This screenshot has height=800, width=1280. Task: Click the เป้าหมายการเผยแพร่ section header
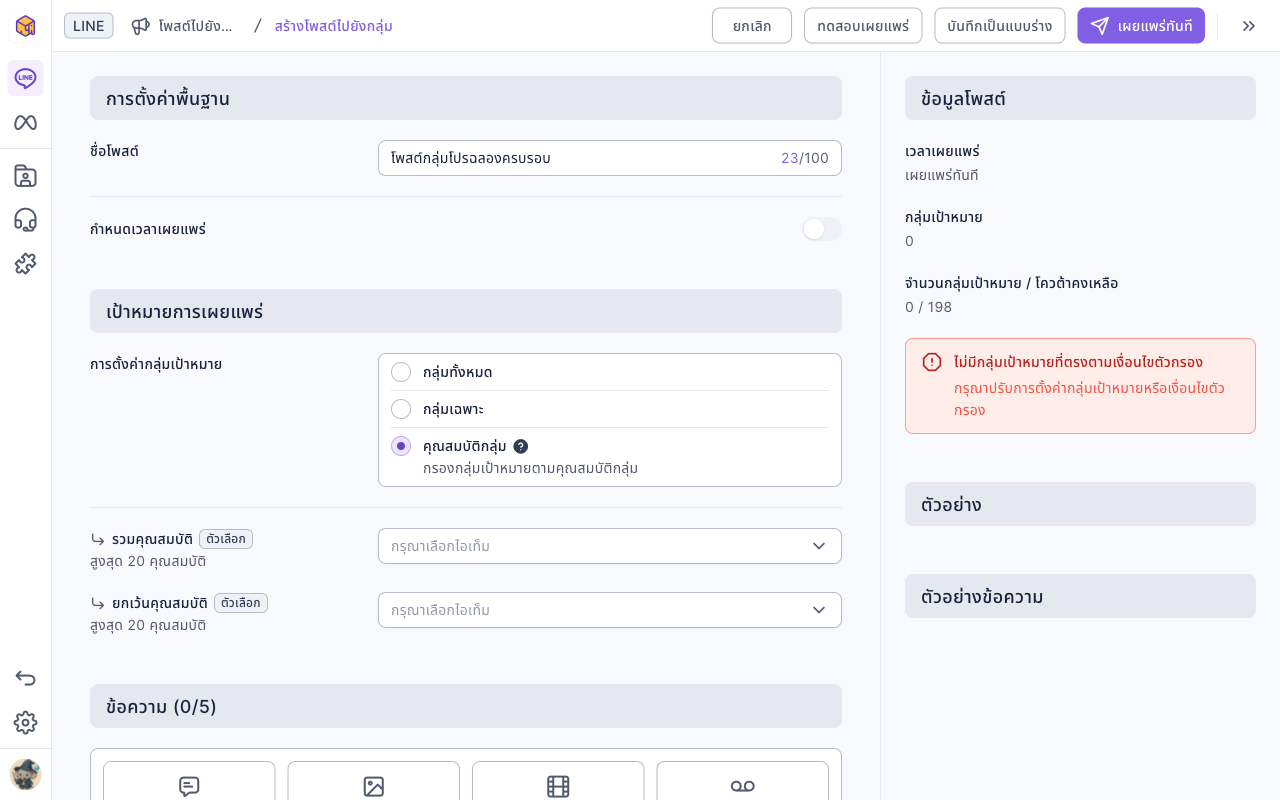[466, 311]
